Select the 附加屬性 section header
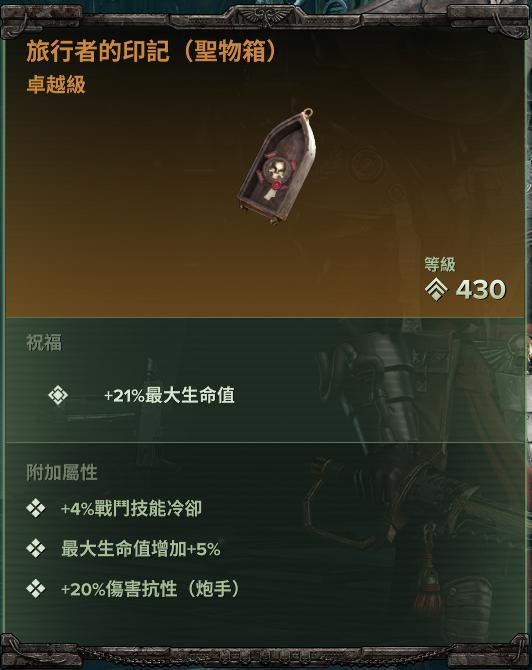 [x=62, y=472]
